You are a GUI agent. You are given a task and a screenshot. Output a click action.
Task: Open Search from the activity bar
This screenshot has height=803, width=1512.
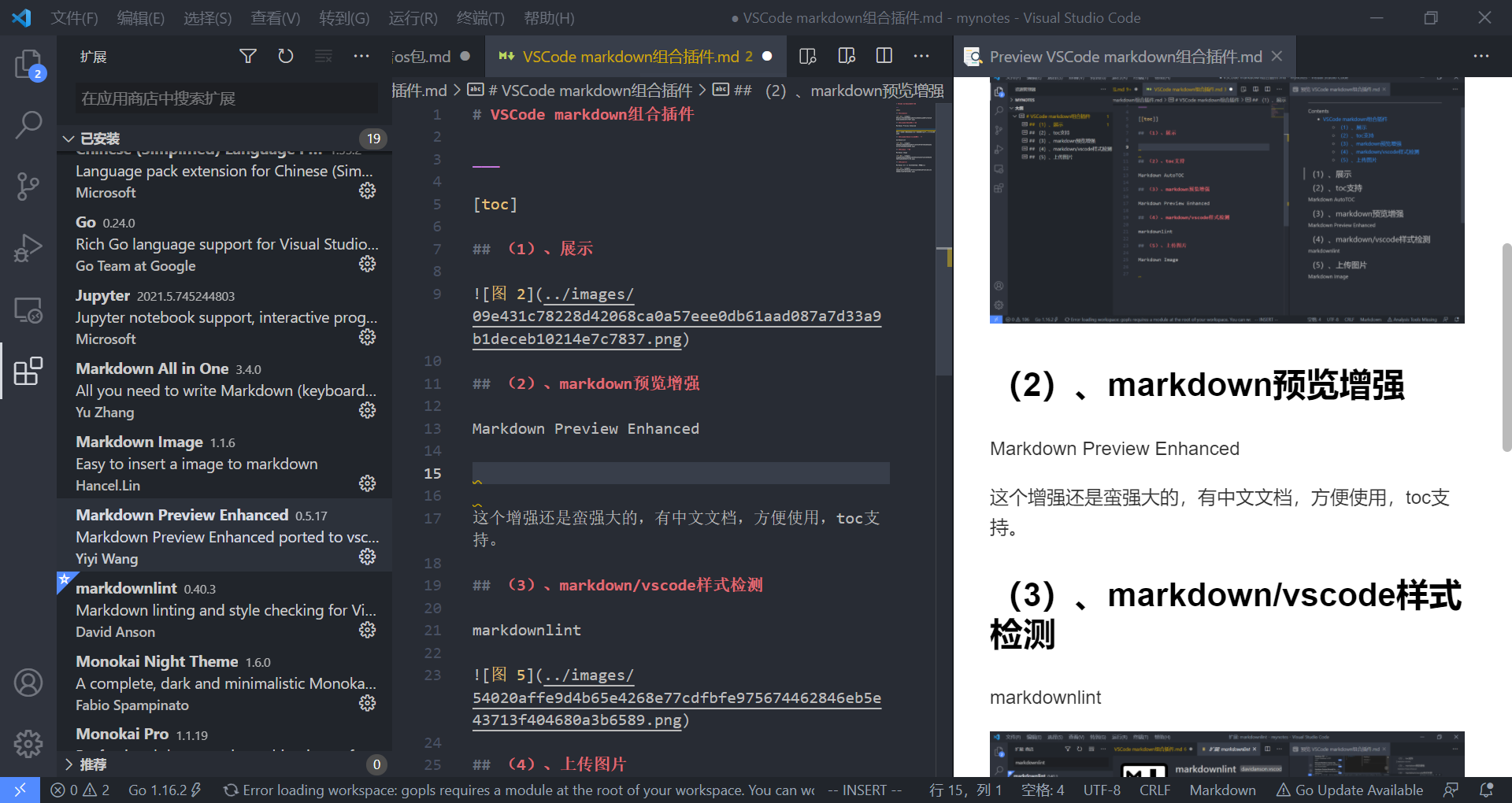point(29,124)
